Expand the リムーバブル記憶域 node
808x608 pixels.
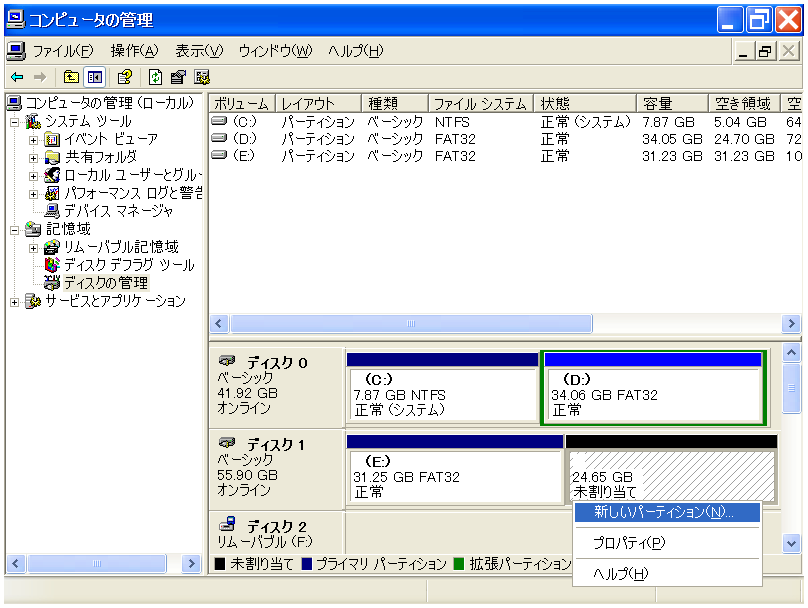pyautogui.click(x=33, y=248)
